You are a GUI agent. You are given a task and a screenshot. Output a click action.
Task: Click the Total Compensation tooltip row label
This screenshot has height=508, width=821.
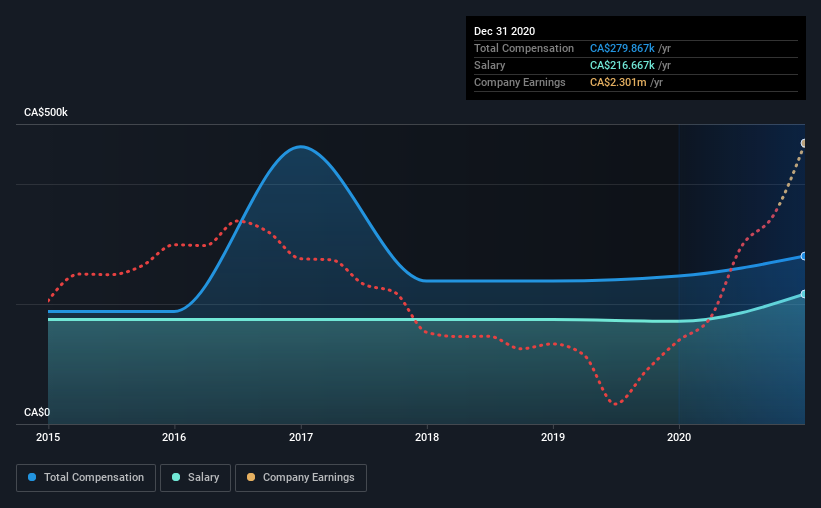(524, 48)
